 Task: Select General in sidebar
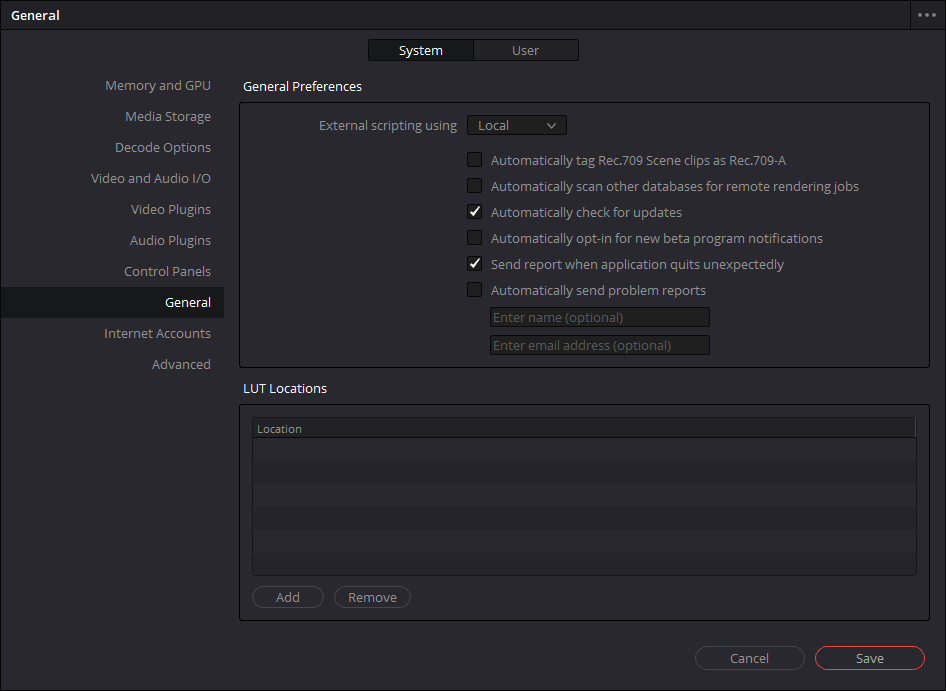(112, 302)
